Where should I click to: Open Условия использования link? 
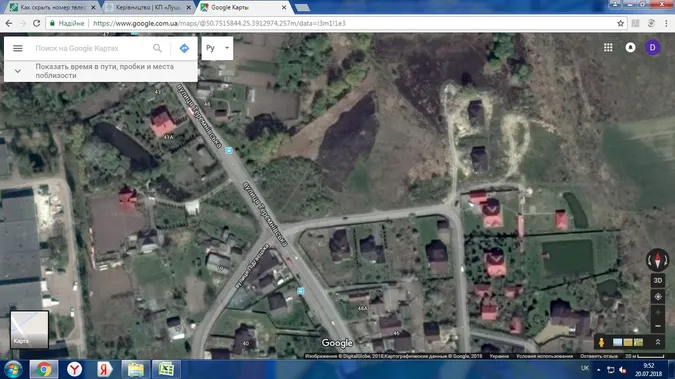[x=544, y=356]
